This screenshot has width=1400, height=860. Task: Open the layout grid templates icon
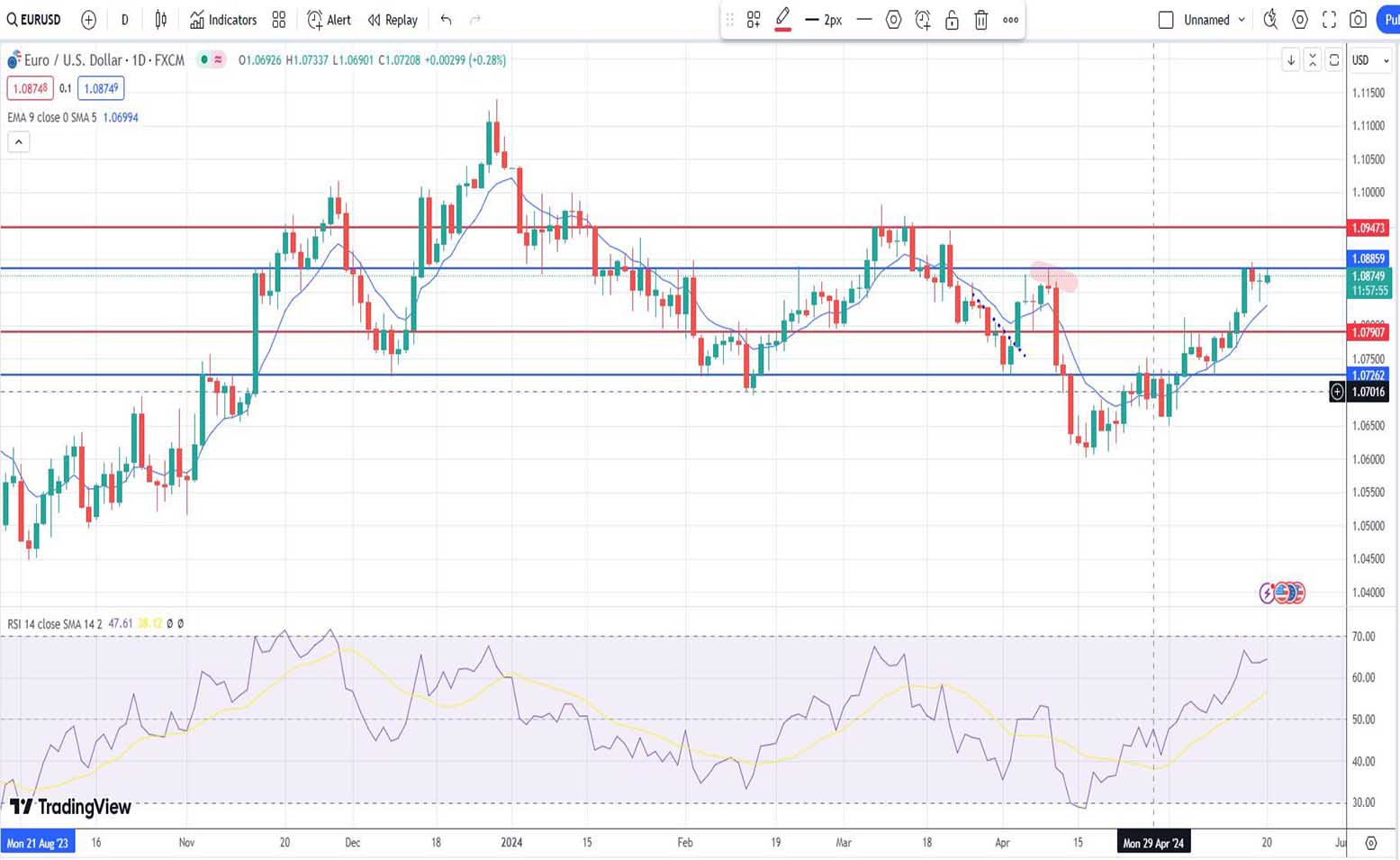(x=279, y=20)
